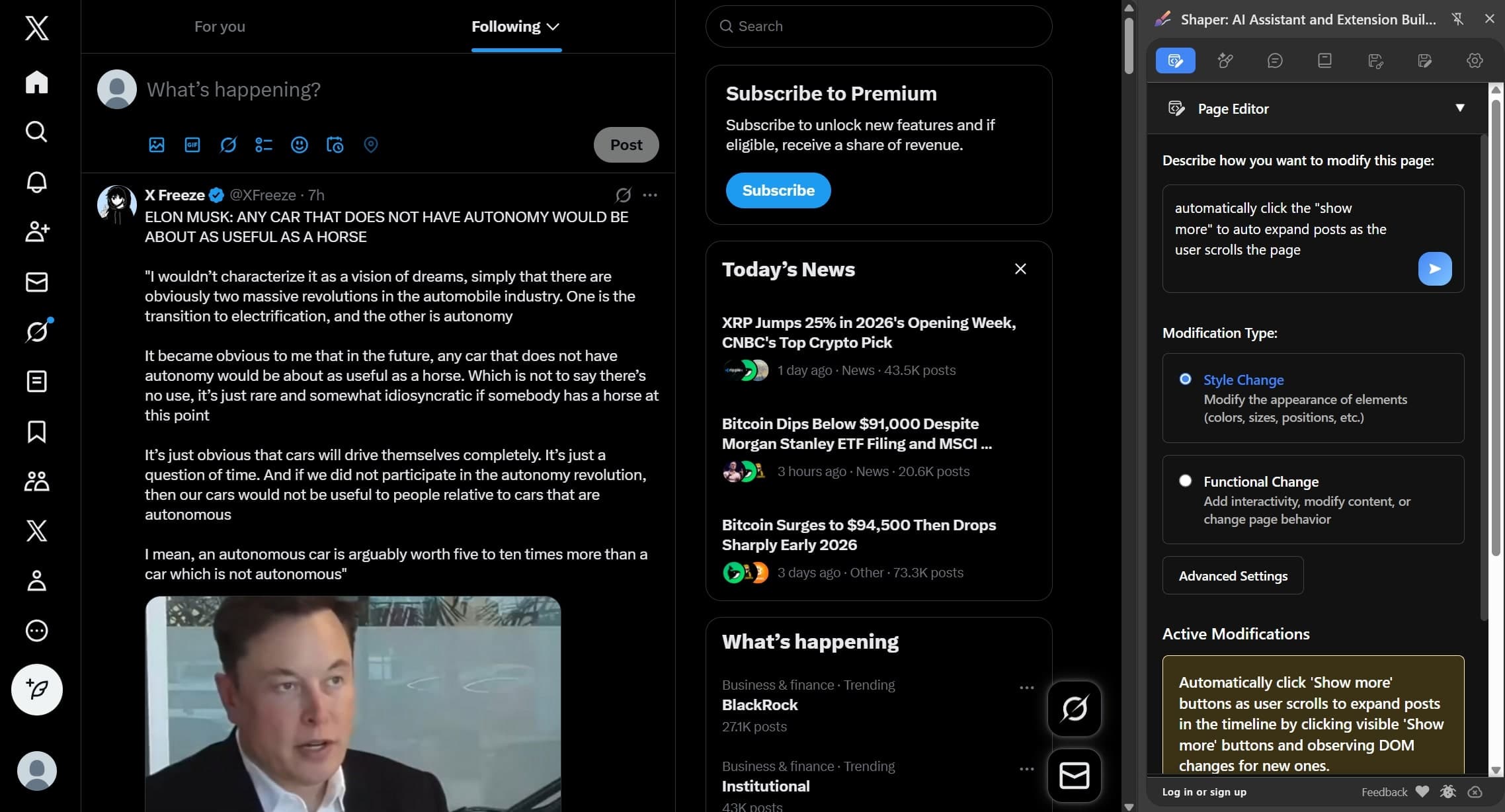Collapse the Page Editor section triangle
Screen dimensions: 1505x812
pos(1461,108)
